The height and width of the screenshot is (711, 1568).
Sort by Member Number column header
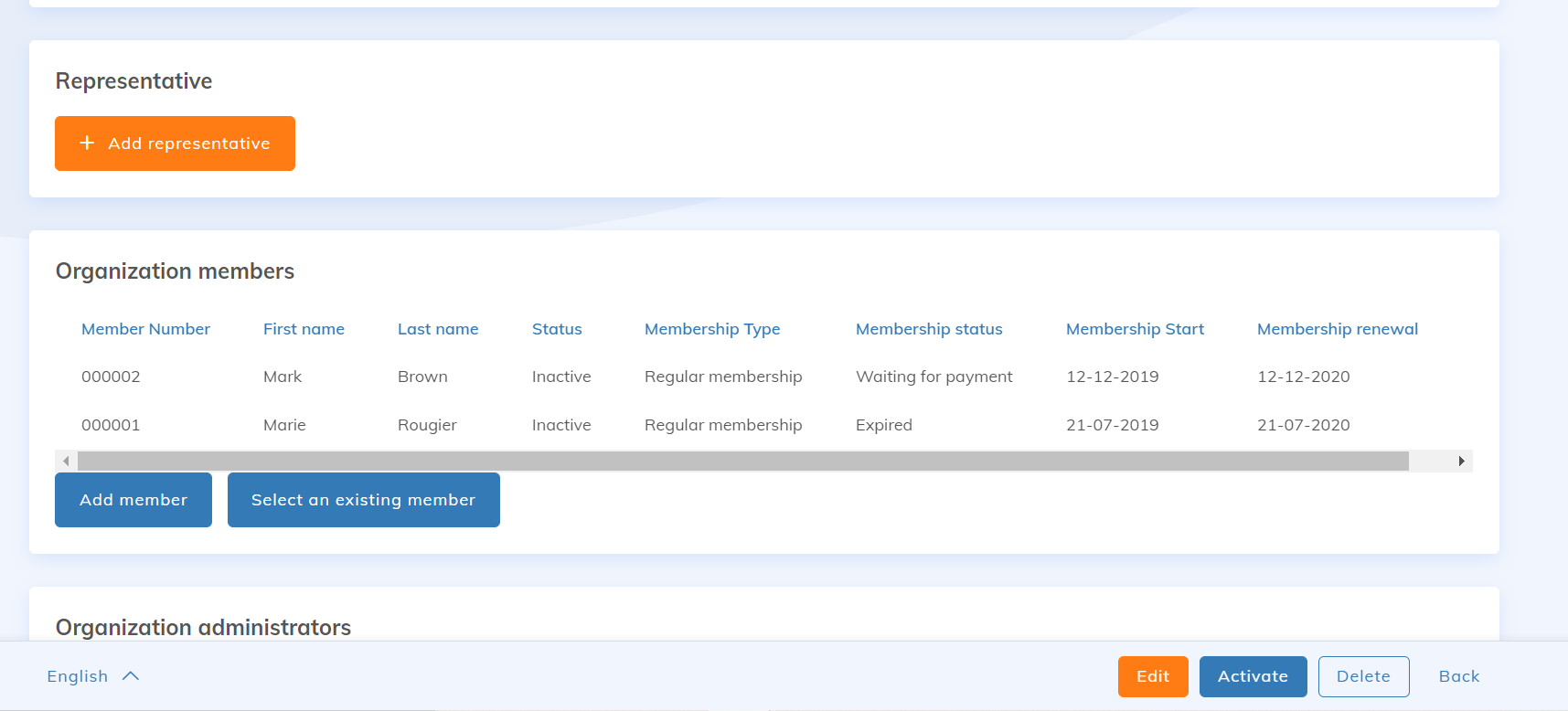145,329
